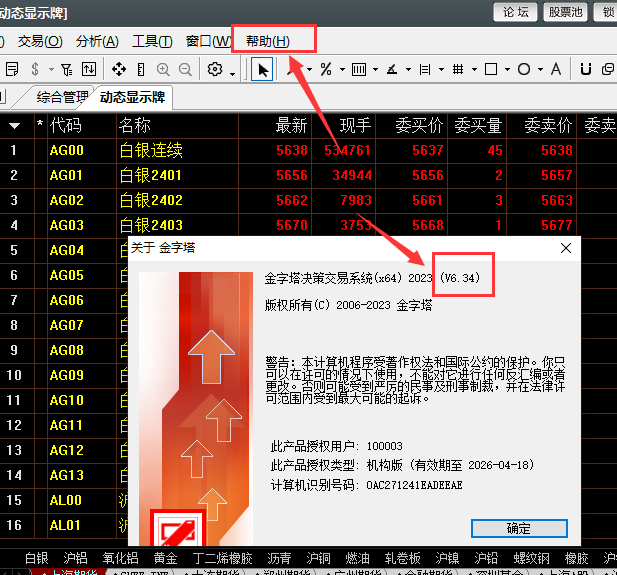Expand dropdown beside the circle tool
The image size is (617, 575).
click(541, 70)
